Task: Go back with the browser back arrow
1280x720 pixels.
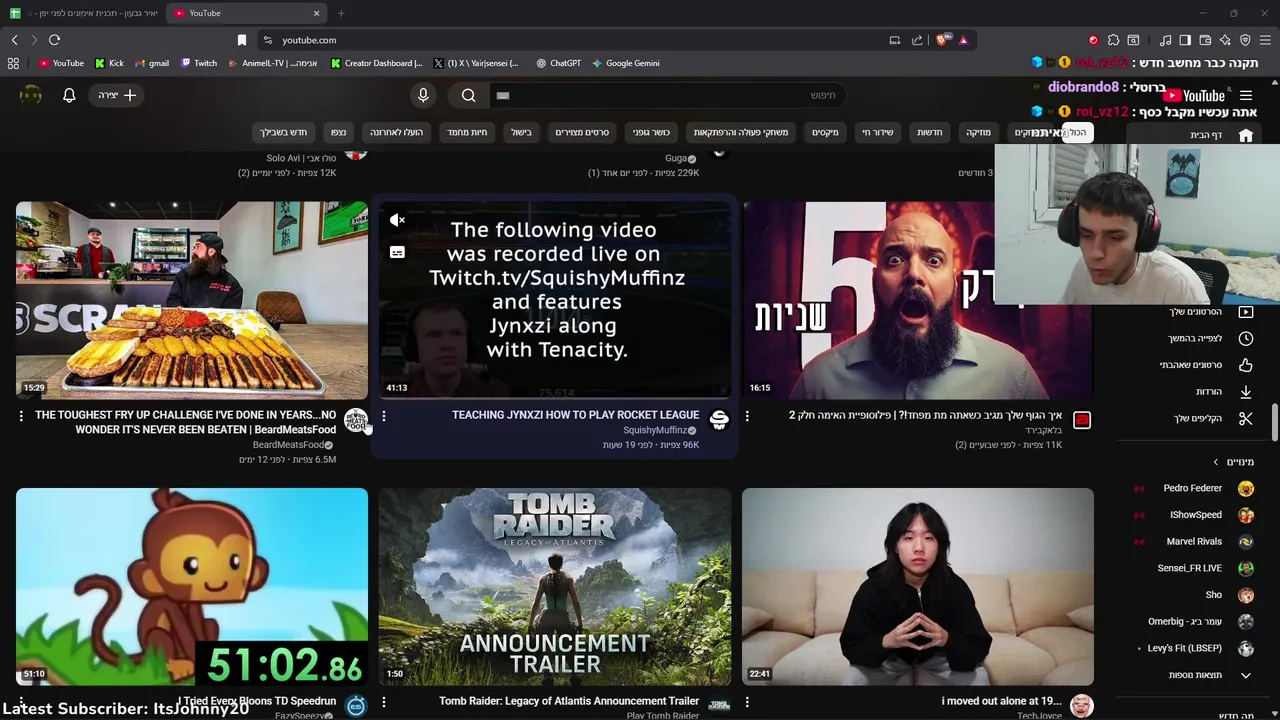Action: pyautogui.click(x=15, y=40)
